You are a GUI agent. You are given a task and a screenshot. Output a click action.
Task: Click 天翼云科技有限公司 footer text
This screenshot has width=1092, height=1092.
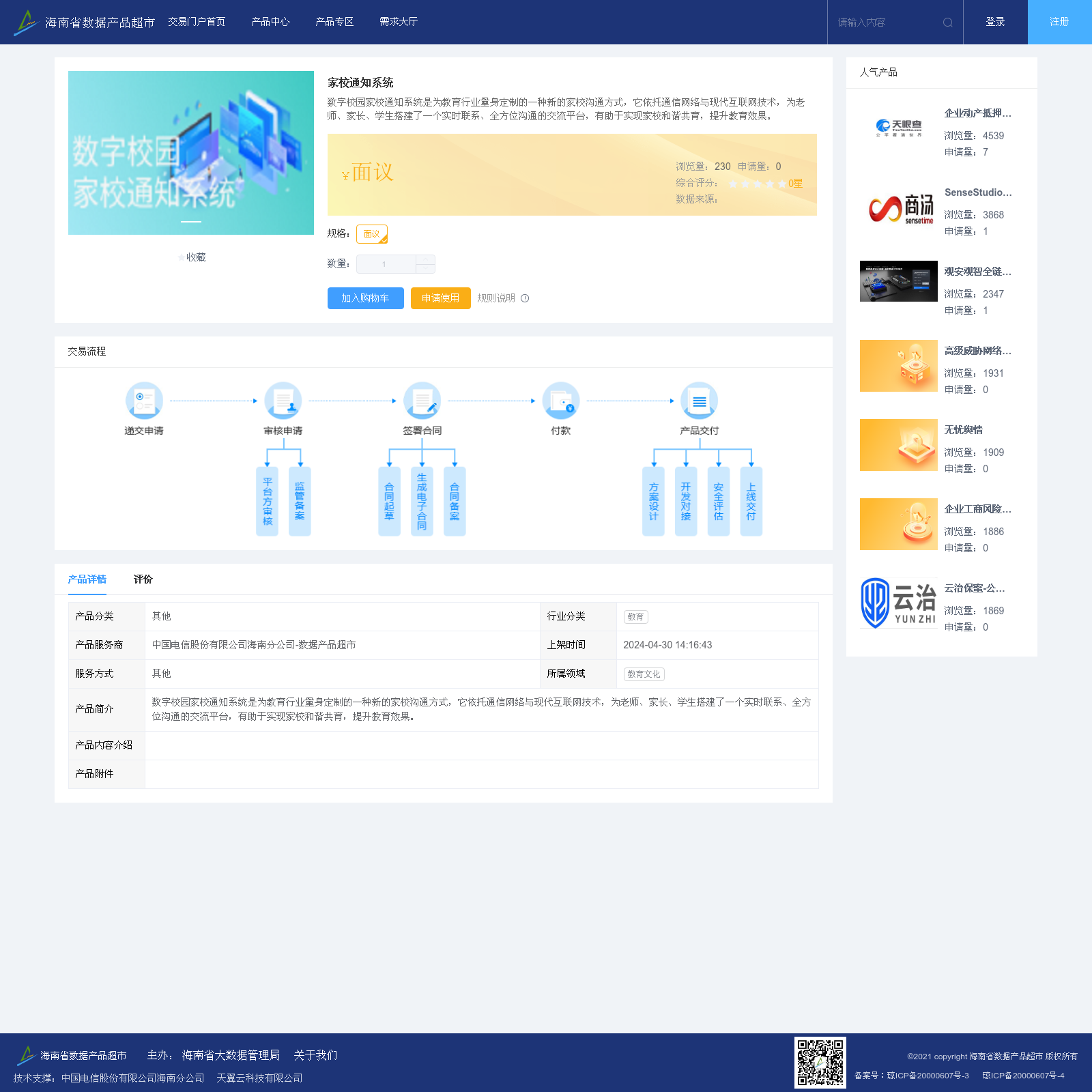259,1078
